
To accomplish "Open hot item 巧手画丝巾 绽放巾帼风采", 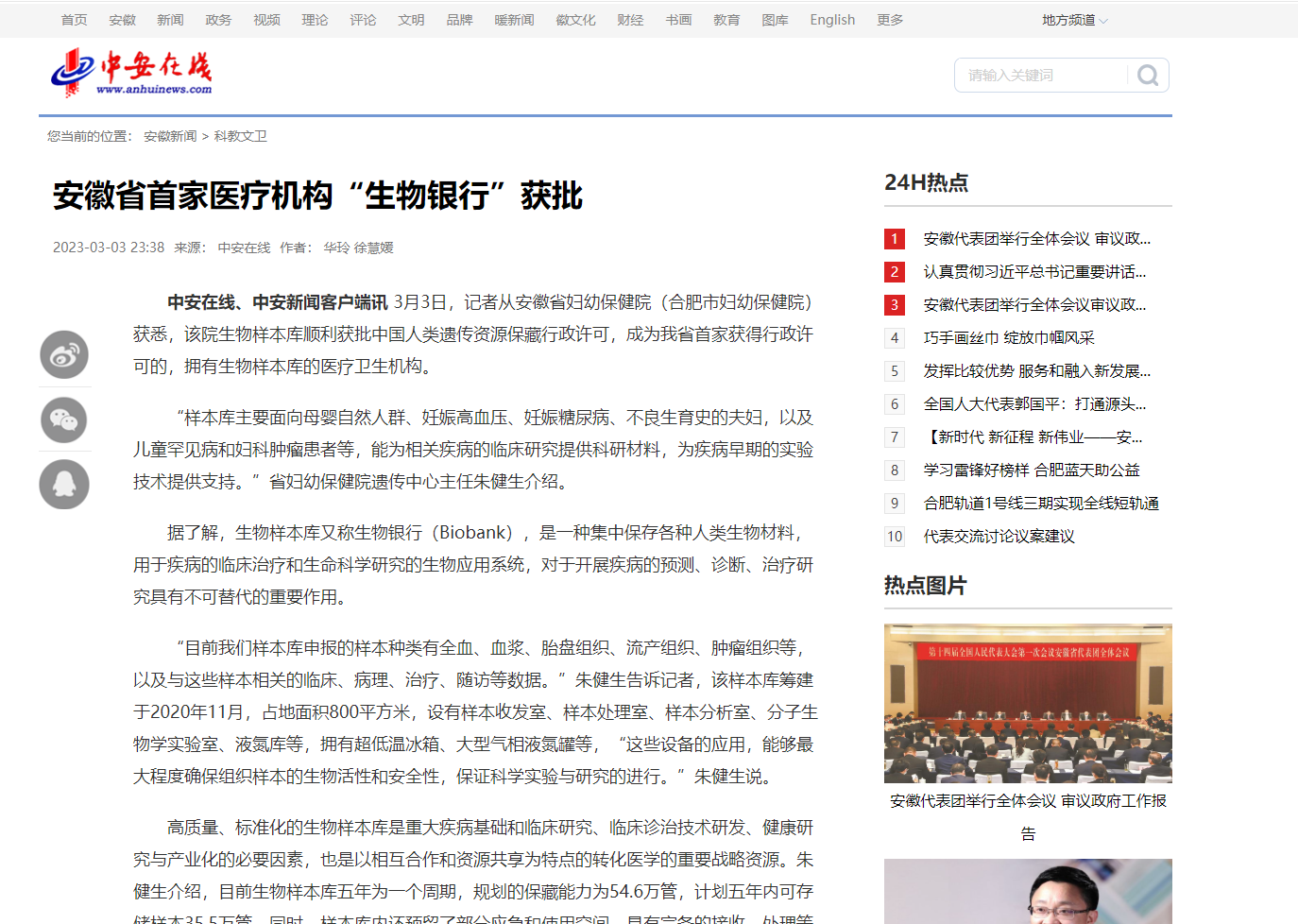I will [x=1009, y=338].
